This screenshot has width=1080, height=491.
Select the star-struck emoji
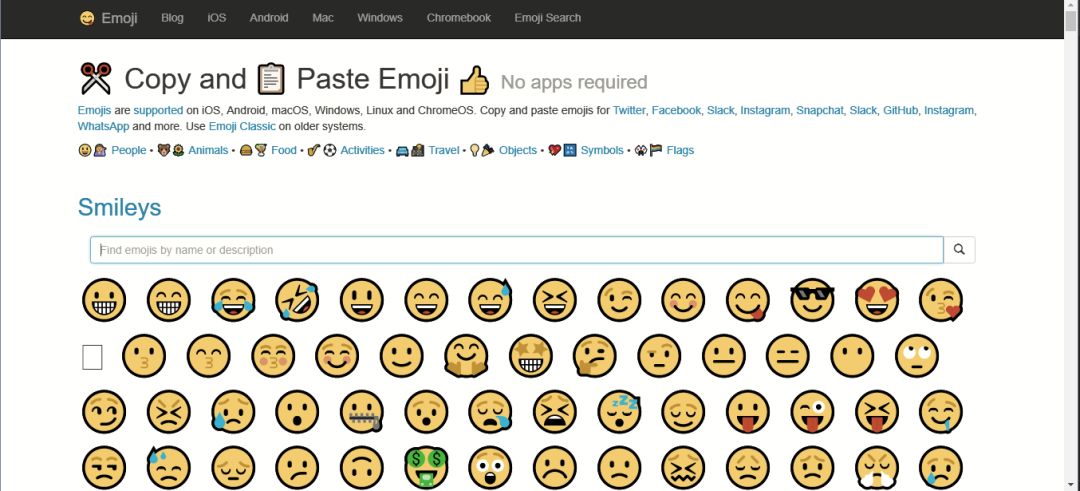point(531,356)
